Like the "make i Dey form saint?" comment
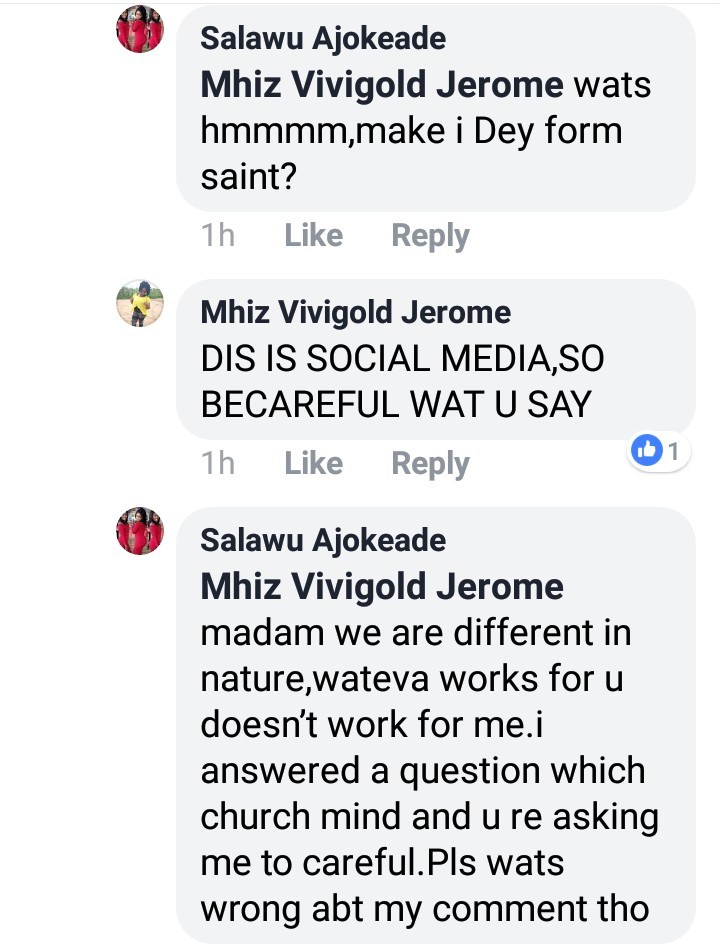720x949 pixels. pos(313,236)
